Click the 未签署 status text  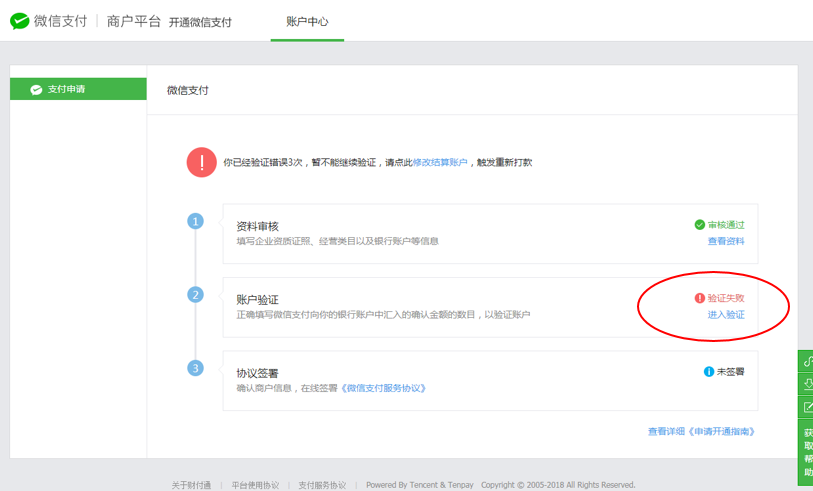(x=731, y=372)
